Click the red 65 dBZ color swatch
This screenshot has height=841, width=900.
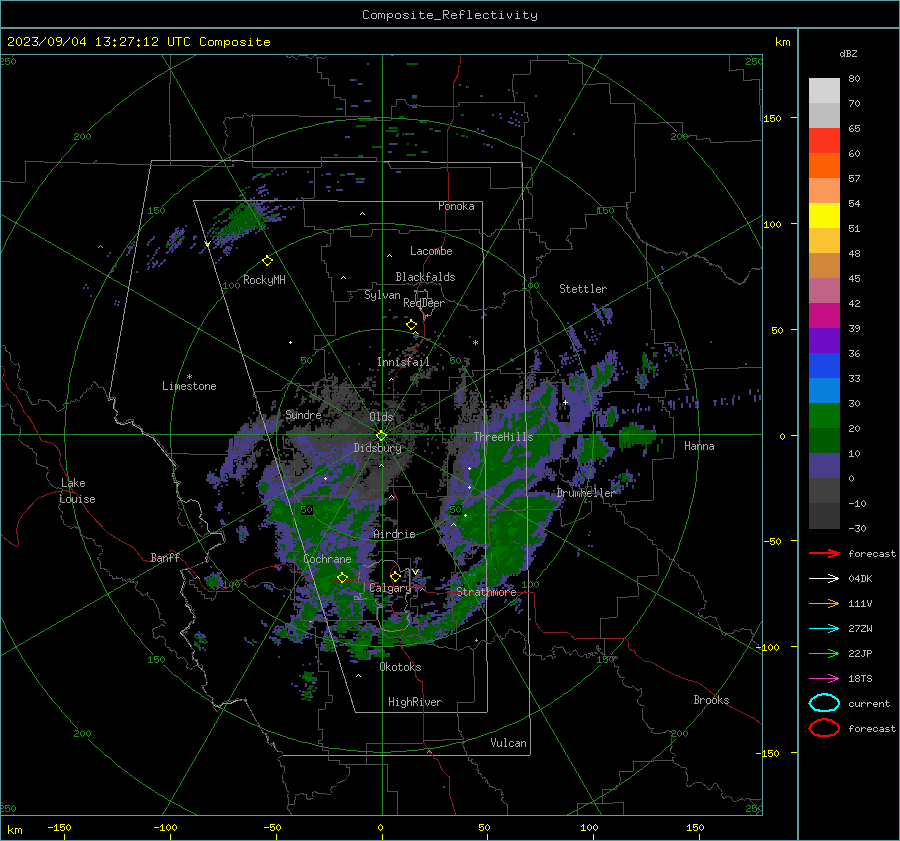click(x=824, y=140)
